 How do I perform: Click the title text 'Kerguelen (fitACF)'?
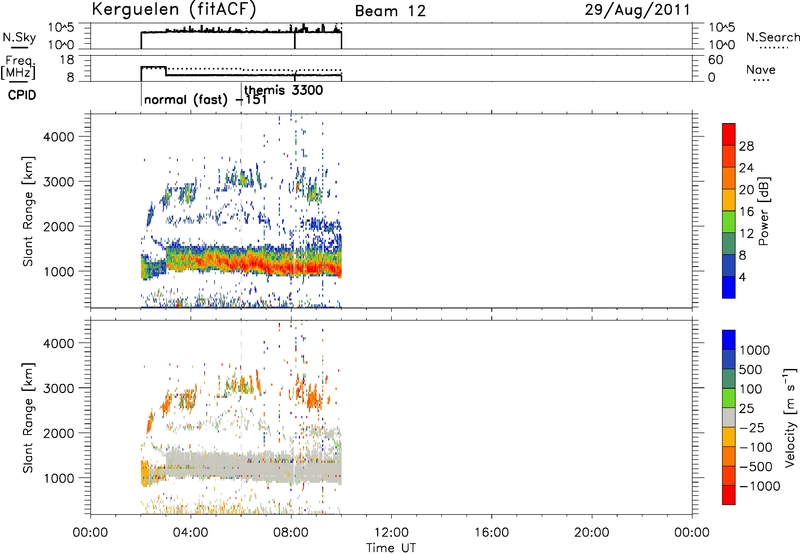(174, 10)
